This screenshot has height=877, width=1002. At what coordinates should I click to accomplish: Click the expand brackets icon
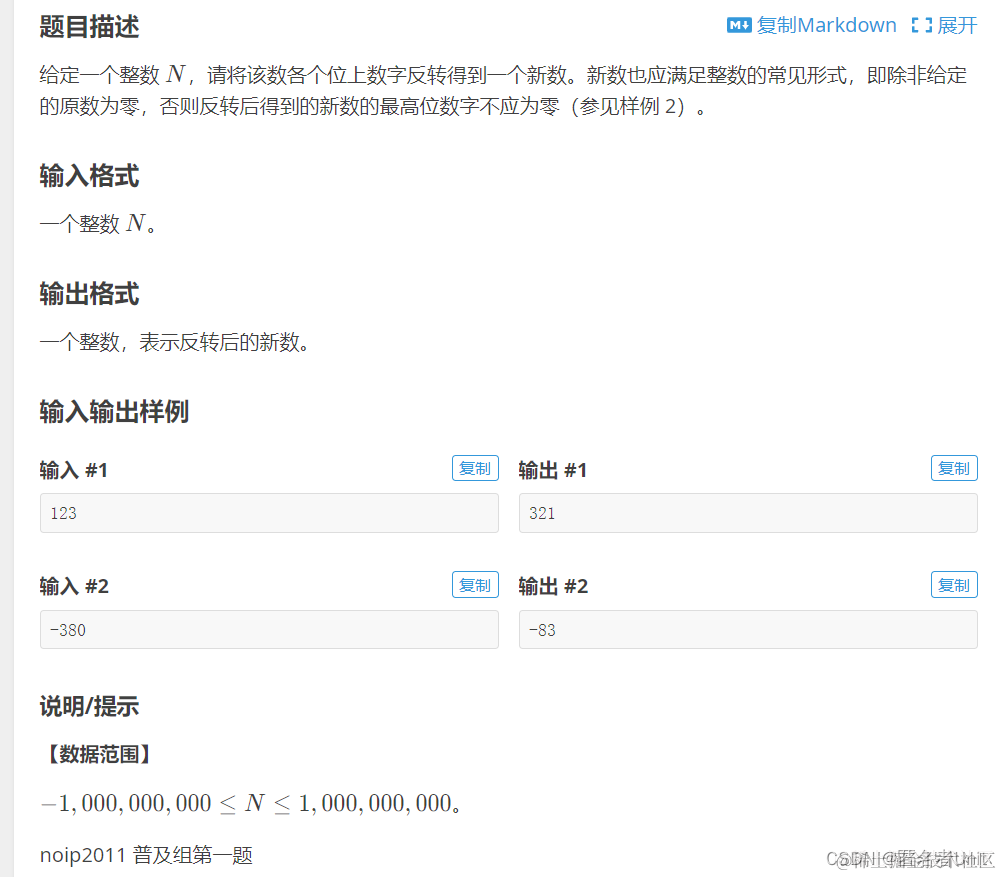(x=921, y=26)
